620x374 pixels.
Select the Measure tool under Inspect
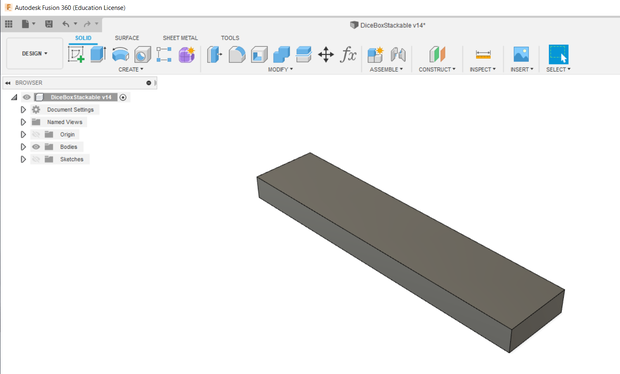click(x=483, y=55)
